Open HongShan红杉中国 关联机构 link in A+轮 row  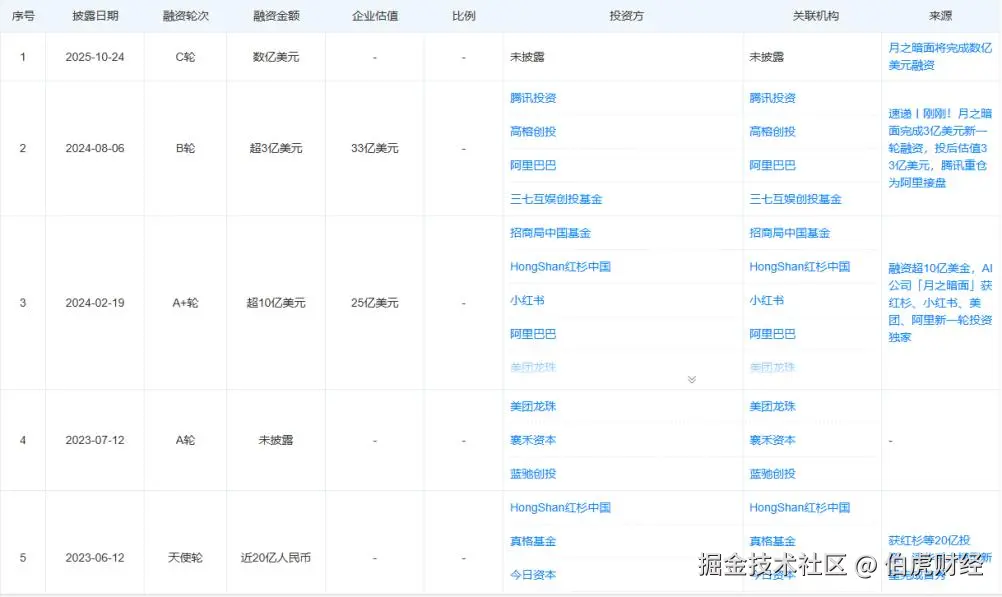800,267
